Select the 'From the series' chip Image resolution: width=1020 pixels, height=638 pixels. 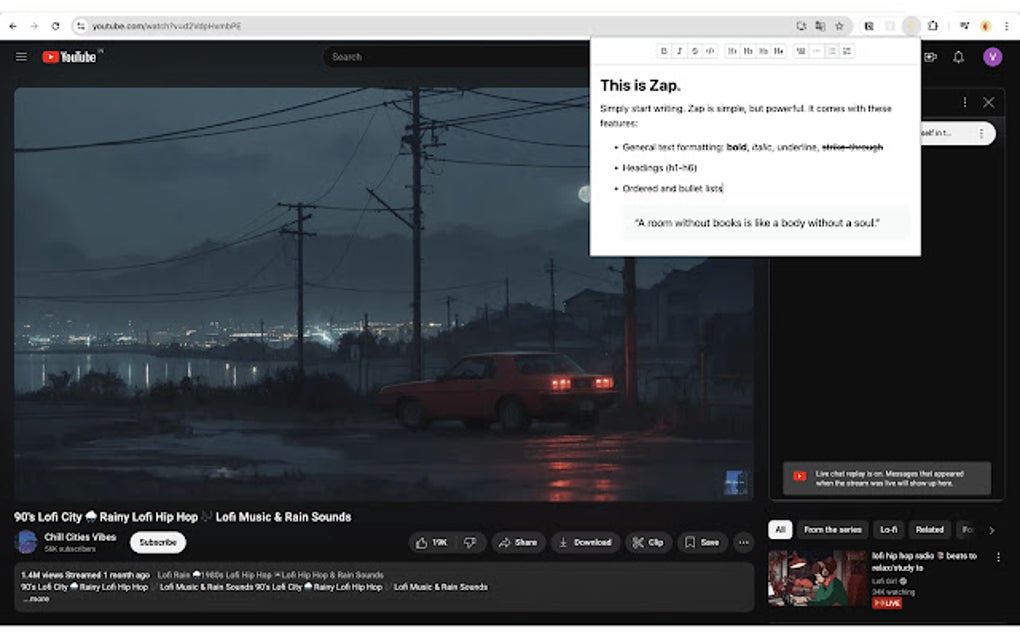tap(835, 529)
